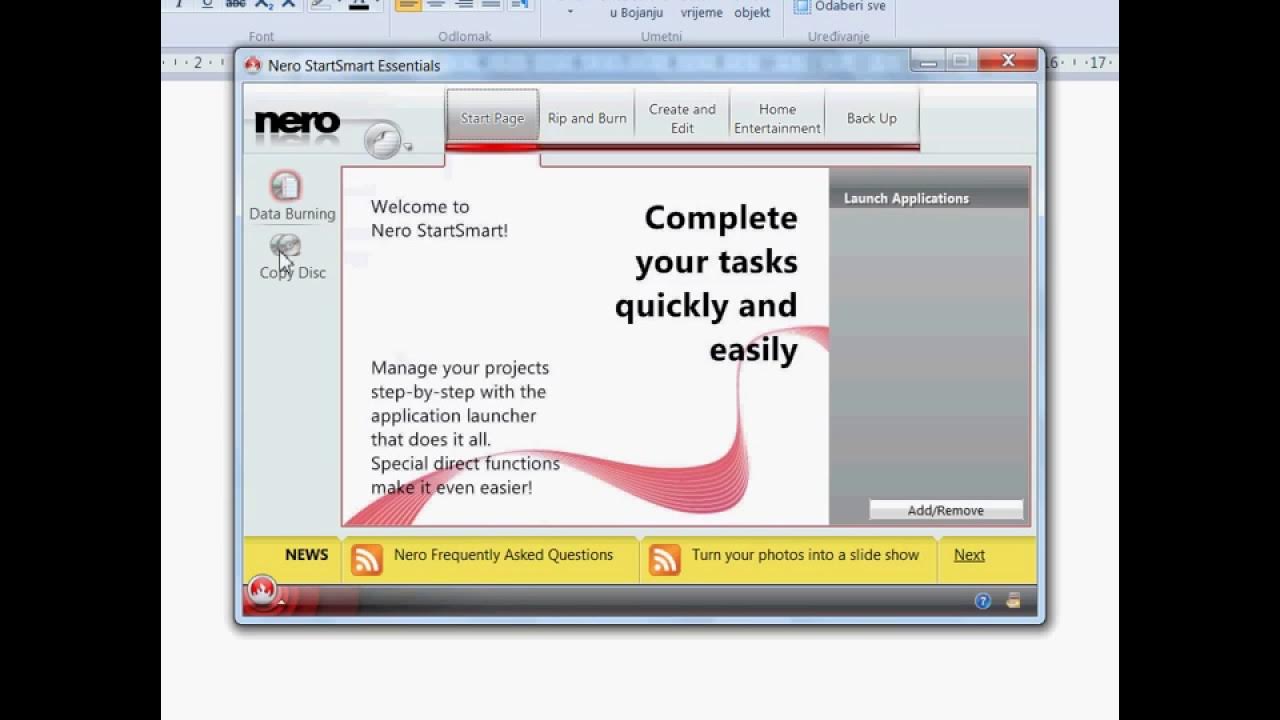This screenshot has height=720, width=1280.
Task: Select the Back Up tab
Action: (x=872, y=118)
